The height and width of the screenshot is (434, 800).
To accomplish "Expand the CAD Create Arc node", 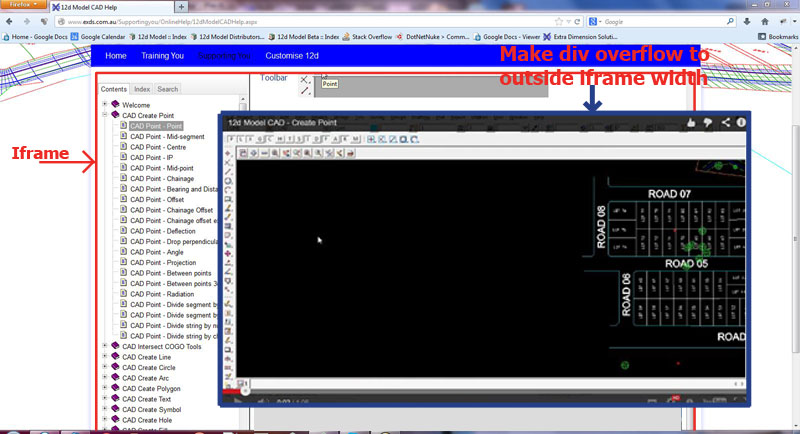I will coord(105,377).
